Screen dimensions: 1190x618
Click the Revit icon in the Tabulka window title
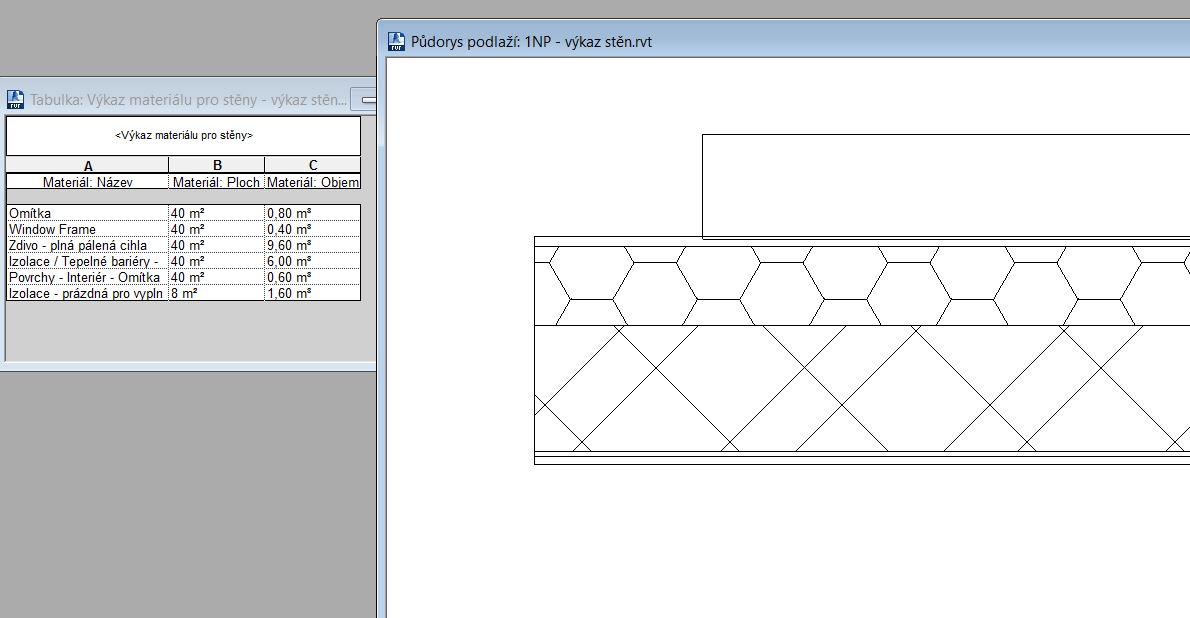15,99
